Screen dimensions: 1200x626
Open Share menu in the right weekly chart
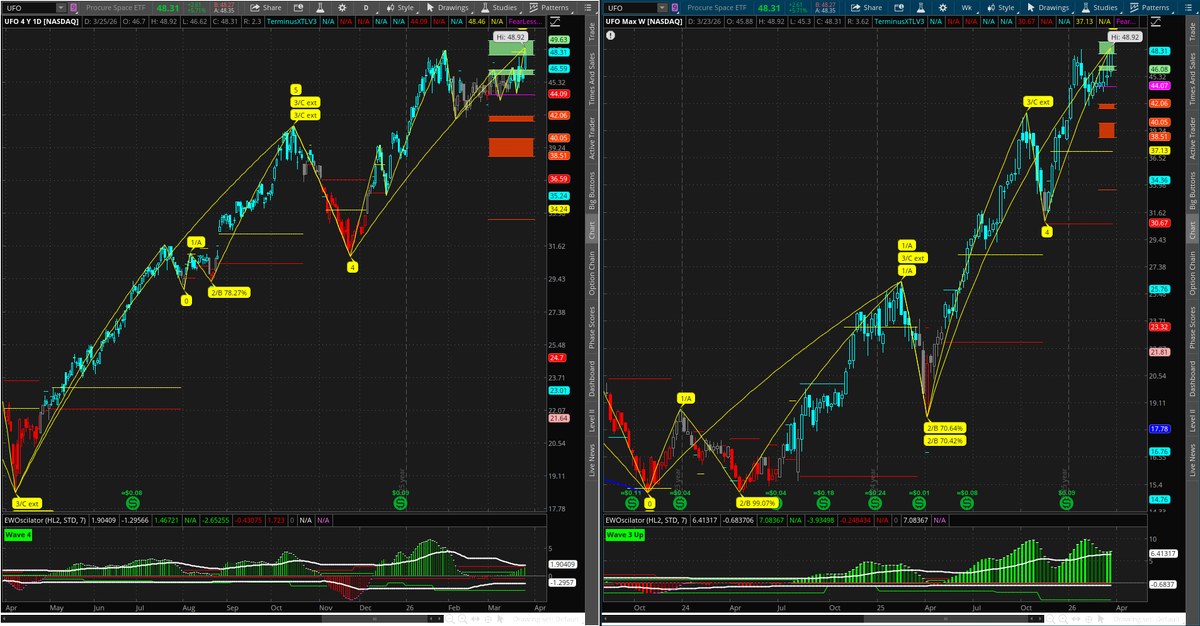[866, 8]
